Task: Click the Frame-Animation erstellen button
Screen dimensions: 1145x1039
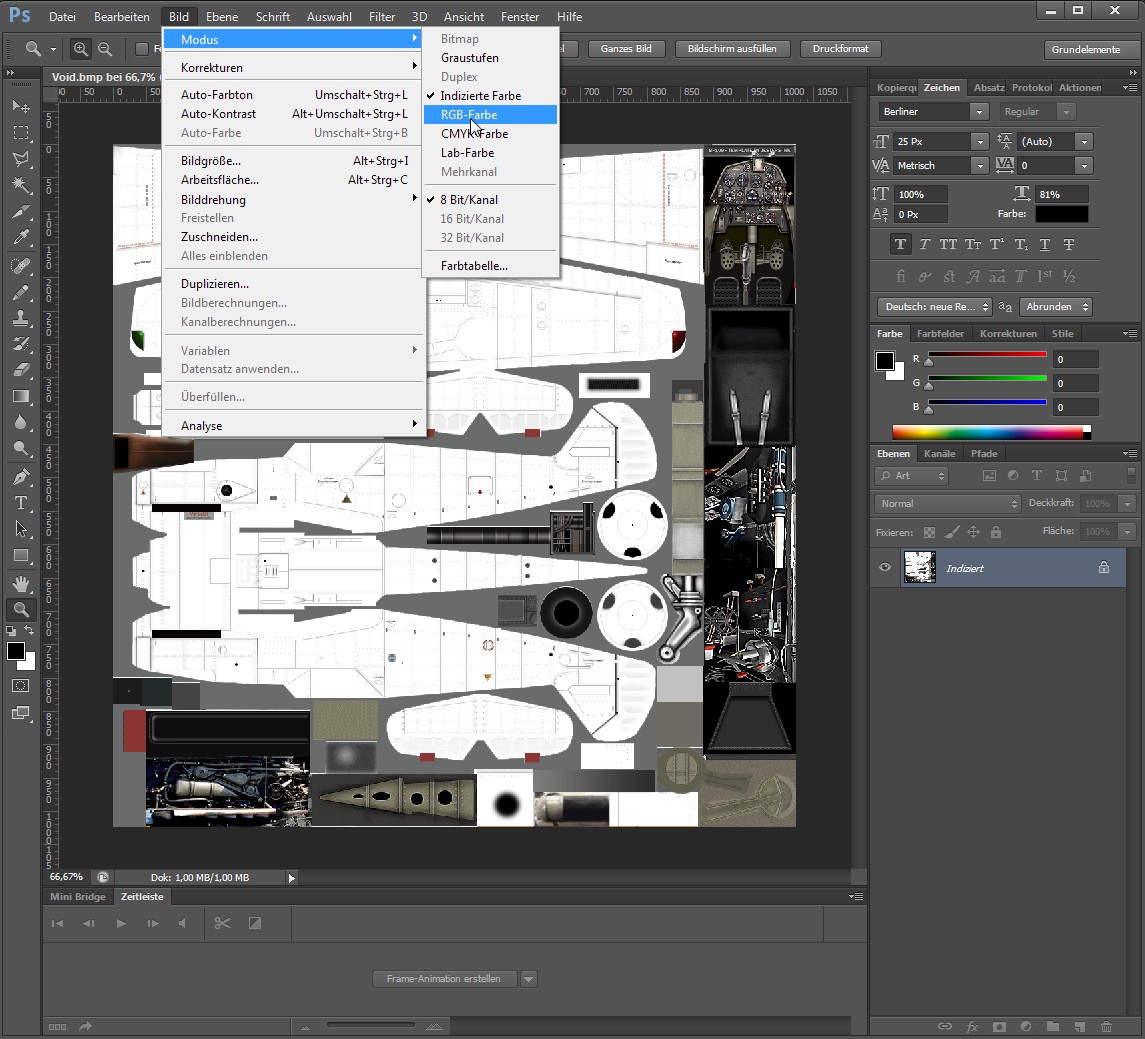Action: [446, 979]
